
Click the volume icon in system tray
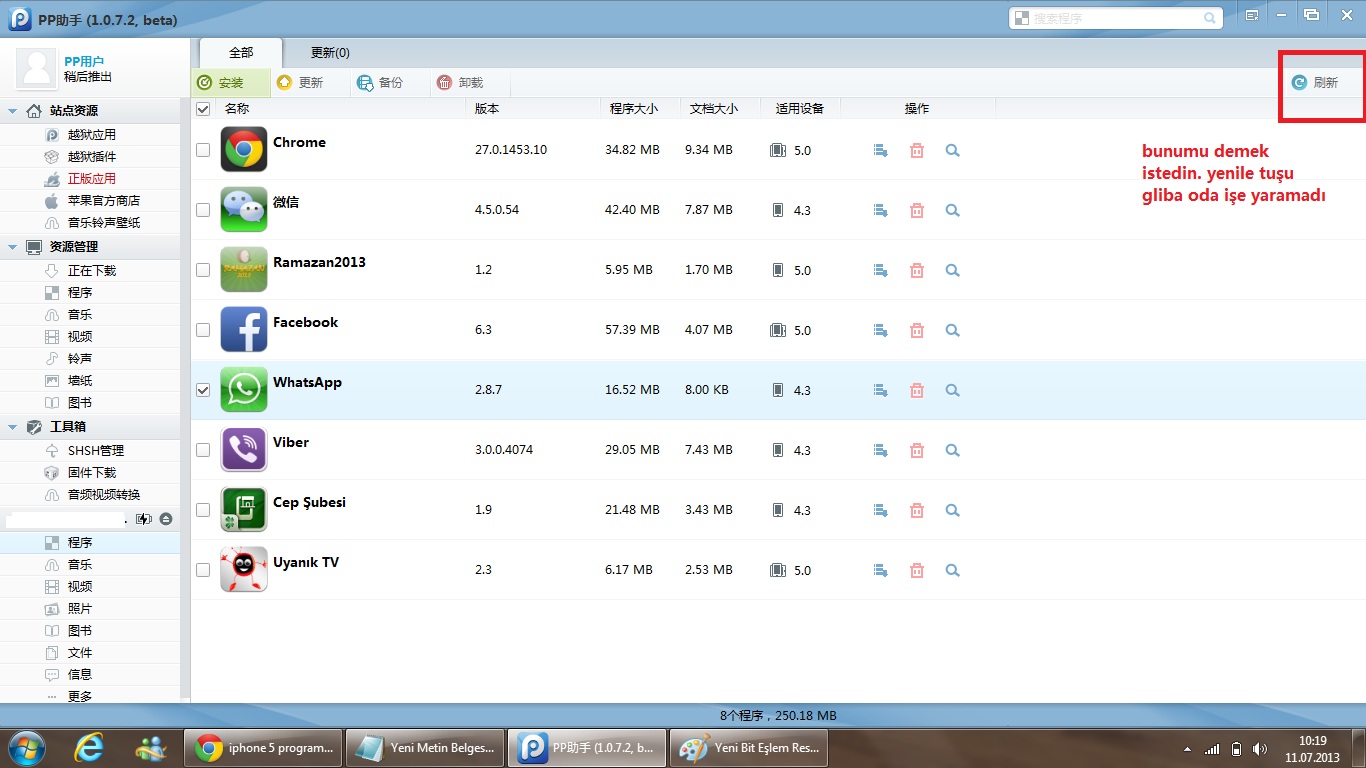pyautogui.click(x=1260, y=749)
